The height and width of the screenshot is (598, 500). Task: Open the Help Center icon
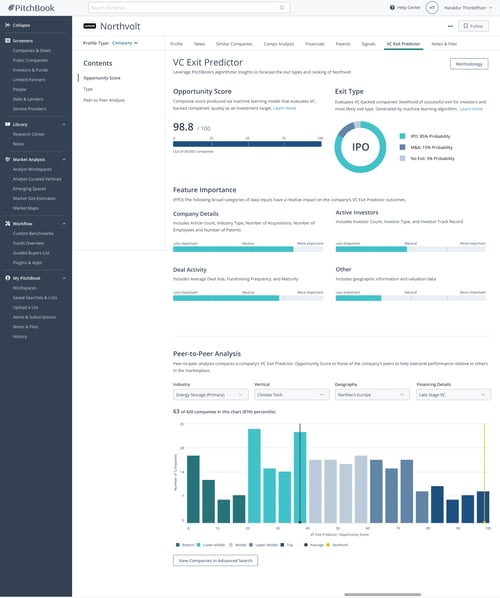pyautogui.click(x=392, y=7)
